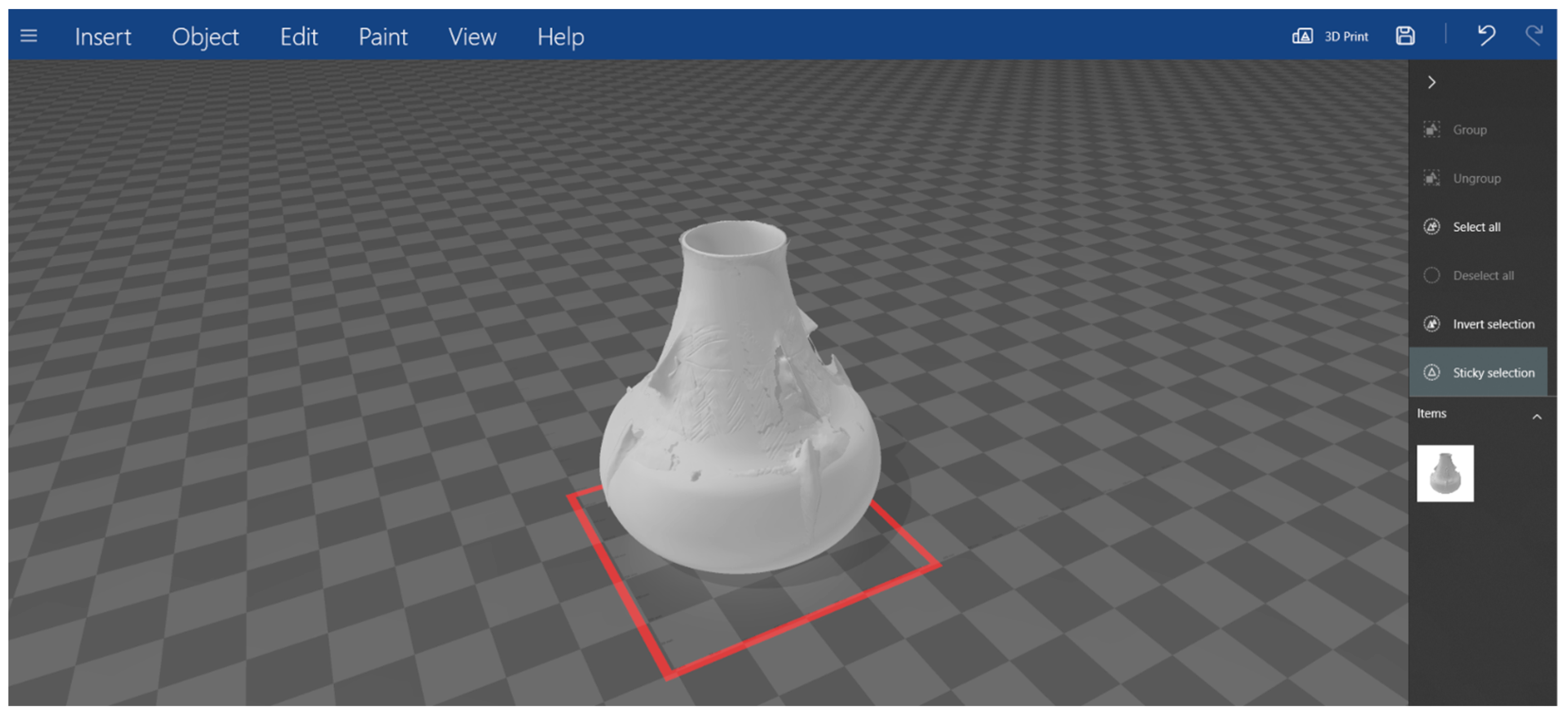Open the View menu
The height and width of the screenshot is (718, 1568).
click(472, 37)
